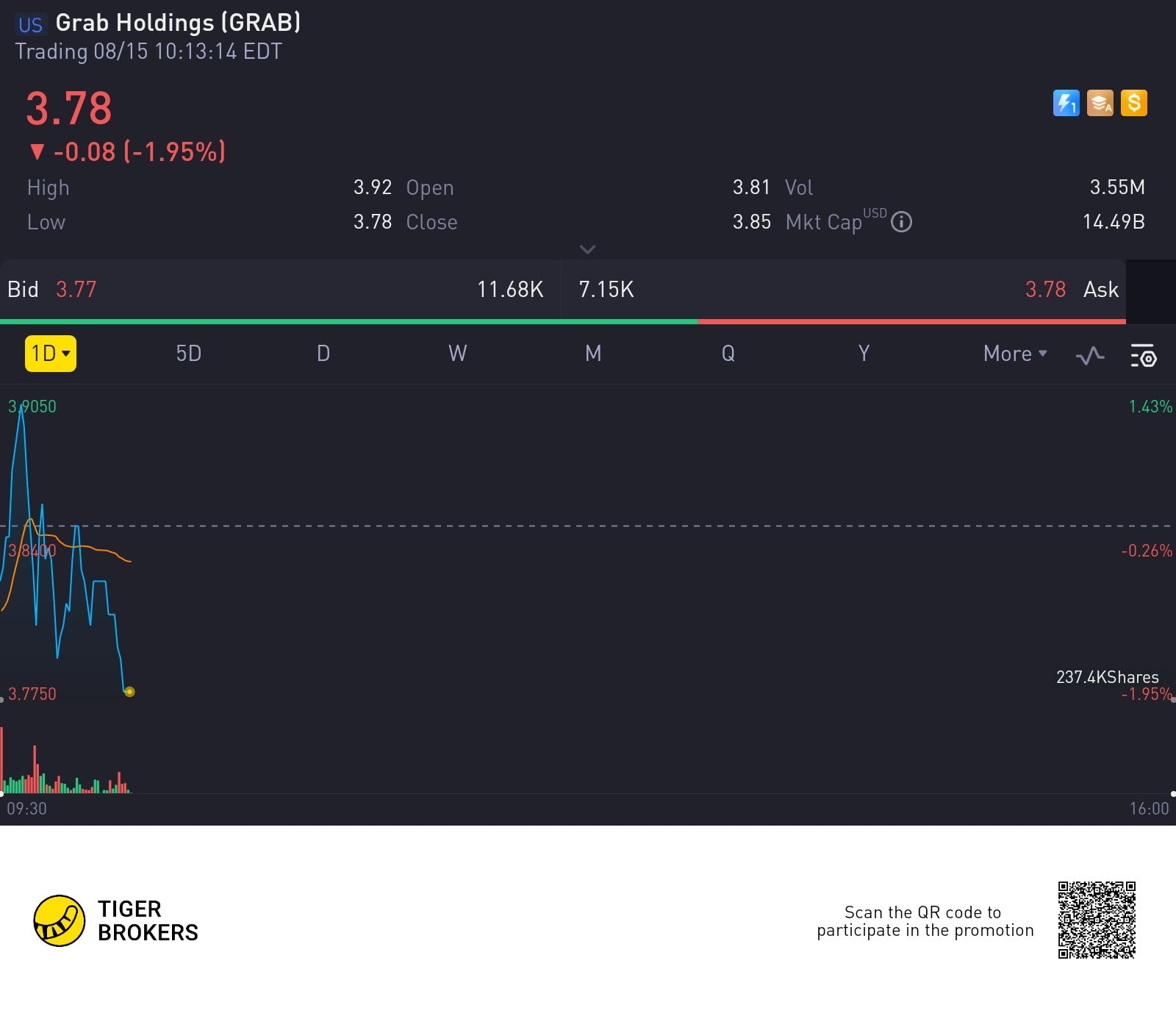Tap the blue lightning quick-trade icon
Viewport: 1176px width, 1016px height.
1066,103
